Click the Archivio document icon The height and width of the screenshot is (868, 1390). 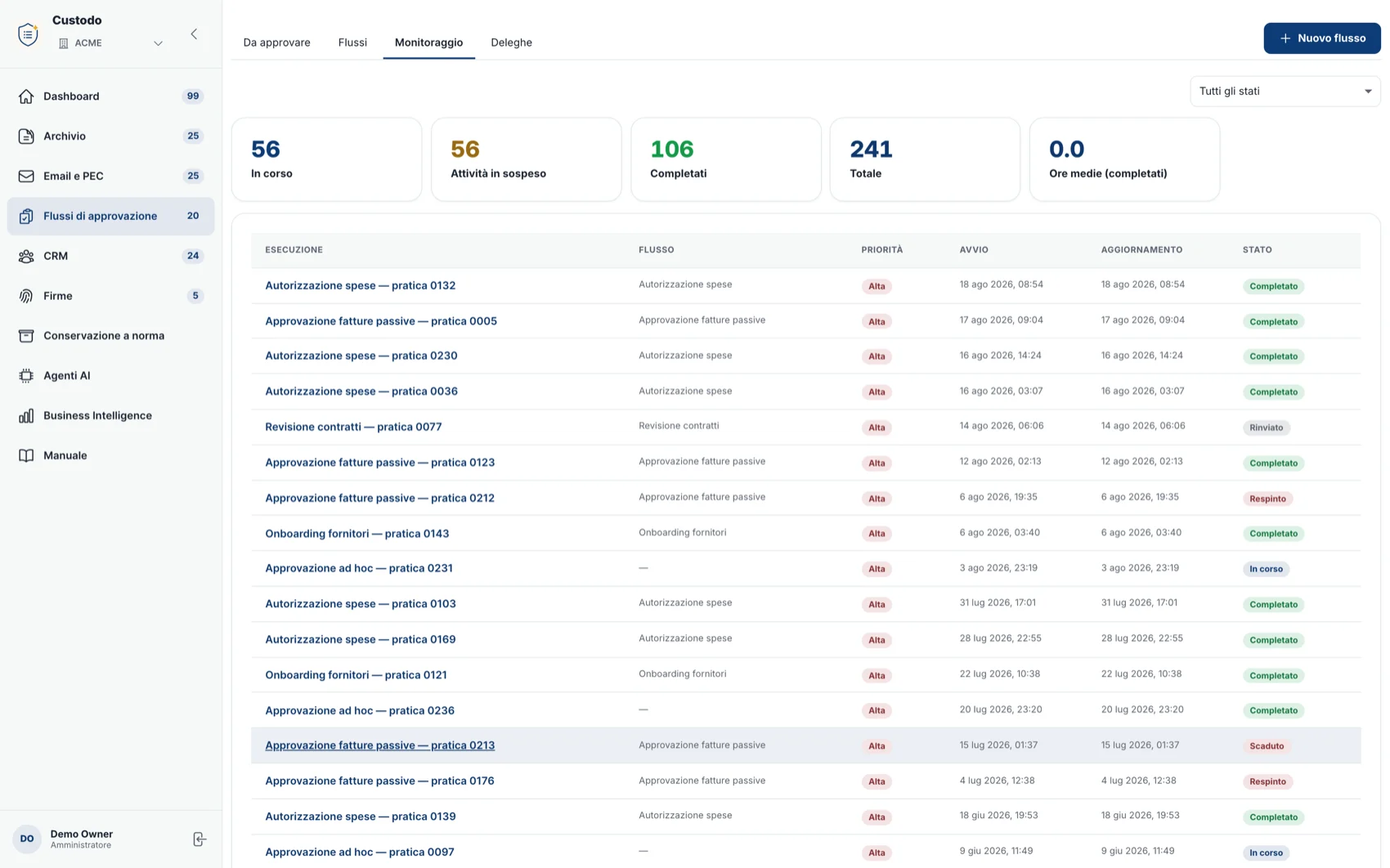pyautogui.click(x=26, y=136)
